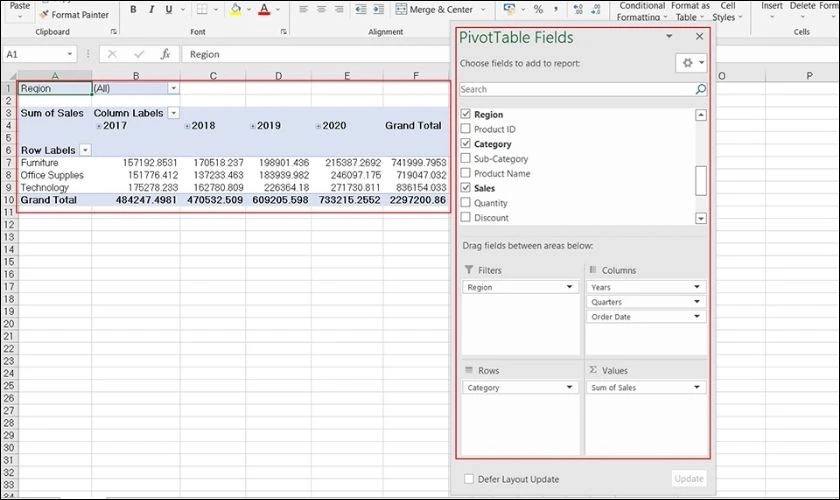840x500 pixels.
Task: Open Format as Table menu
Action: 690,11
